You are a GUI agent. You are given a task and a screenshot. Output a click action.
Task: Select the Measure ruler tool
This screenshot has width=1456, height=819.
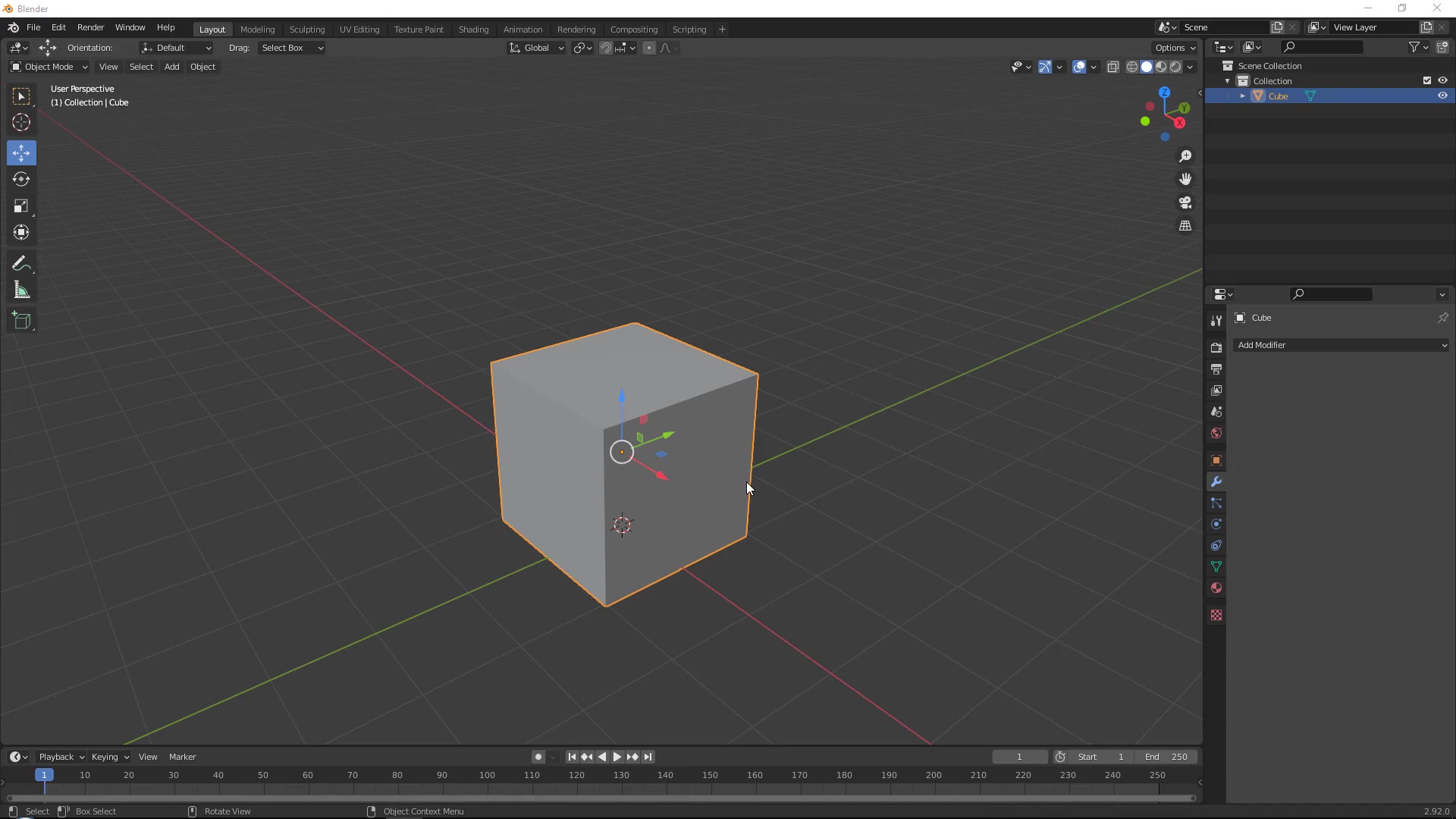pos(21,290)
